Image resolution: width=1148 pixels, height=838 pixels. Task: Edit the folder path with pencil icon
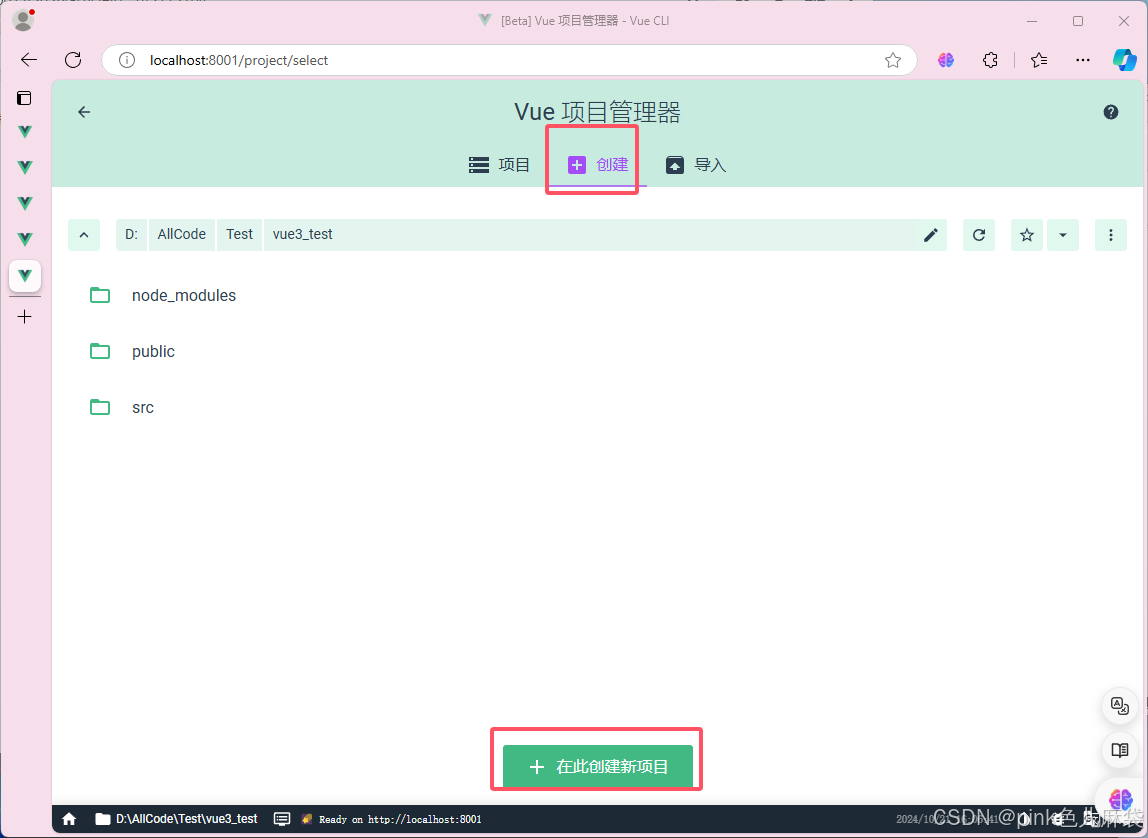(931, 235)
